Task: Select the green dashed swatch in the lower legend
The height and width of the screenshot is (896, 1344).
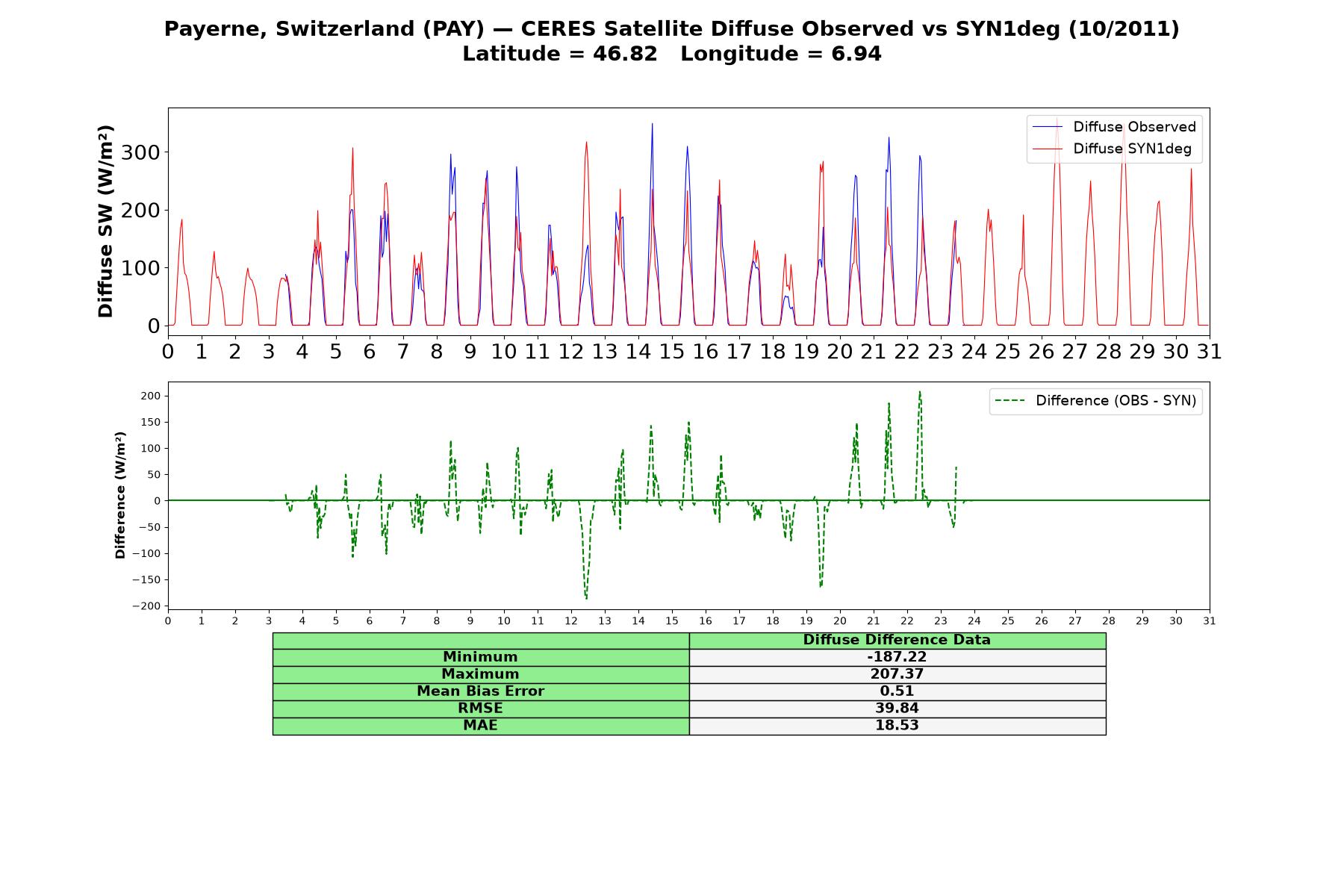Action: click(x=1010, y=401)
